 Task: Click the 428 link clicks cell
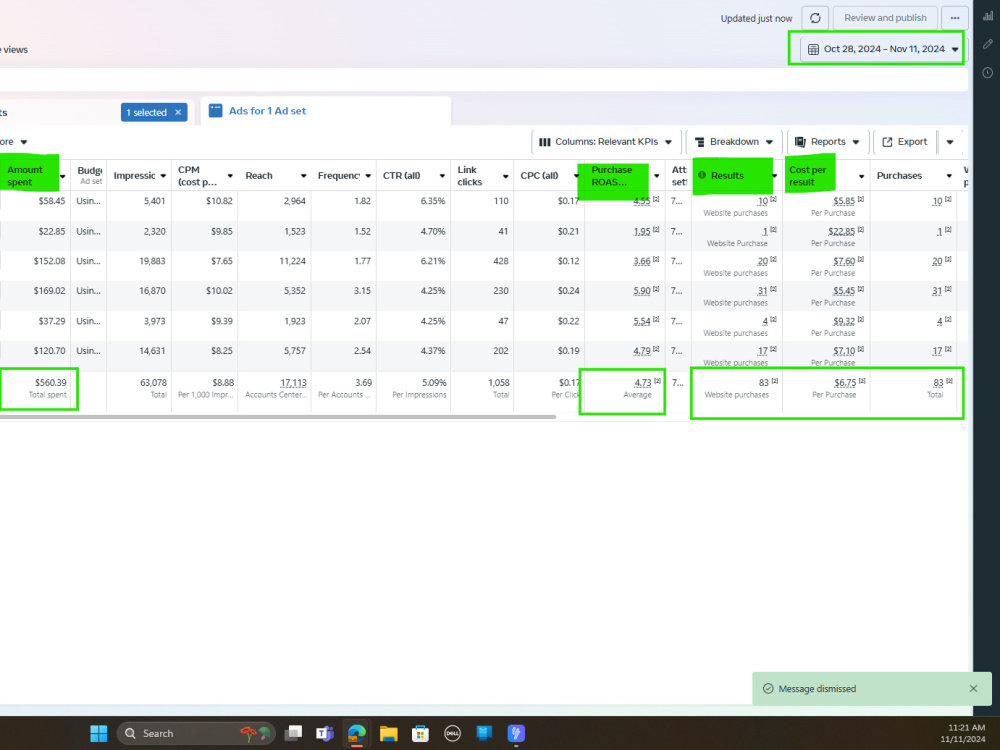(x=501, y=261)
